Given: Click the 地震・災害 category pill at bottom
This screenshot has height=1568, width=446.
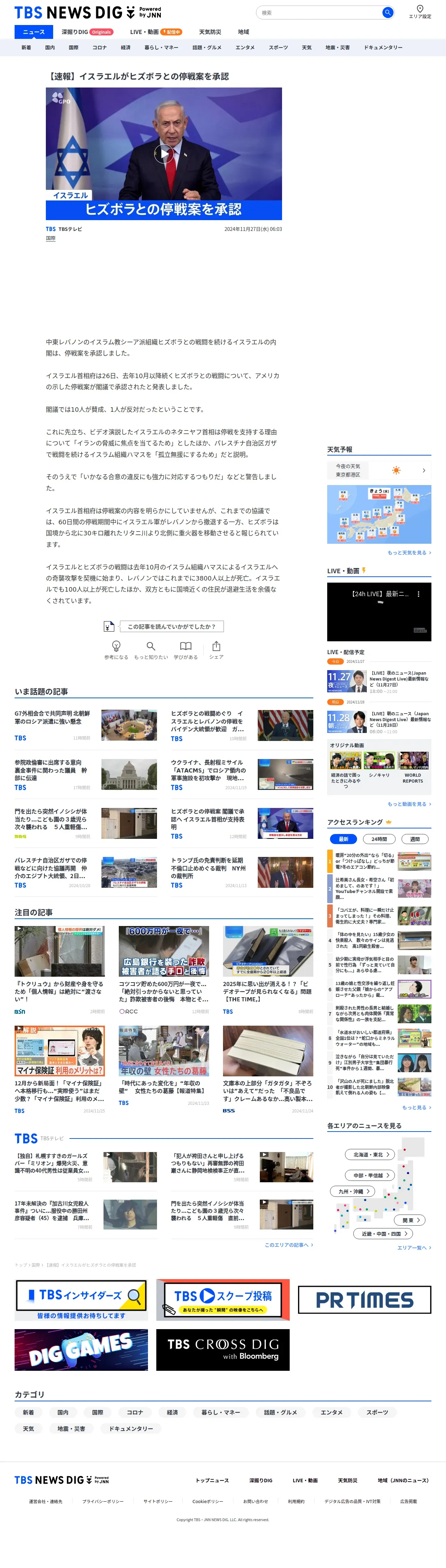Looking at the screenshot, I should coord(71,1429).
